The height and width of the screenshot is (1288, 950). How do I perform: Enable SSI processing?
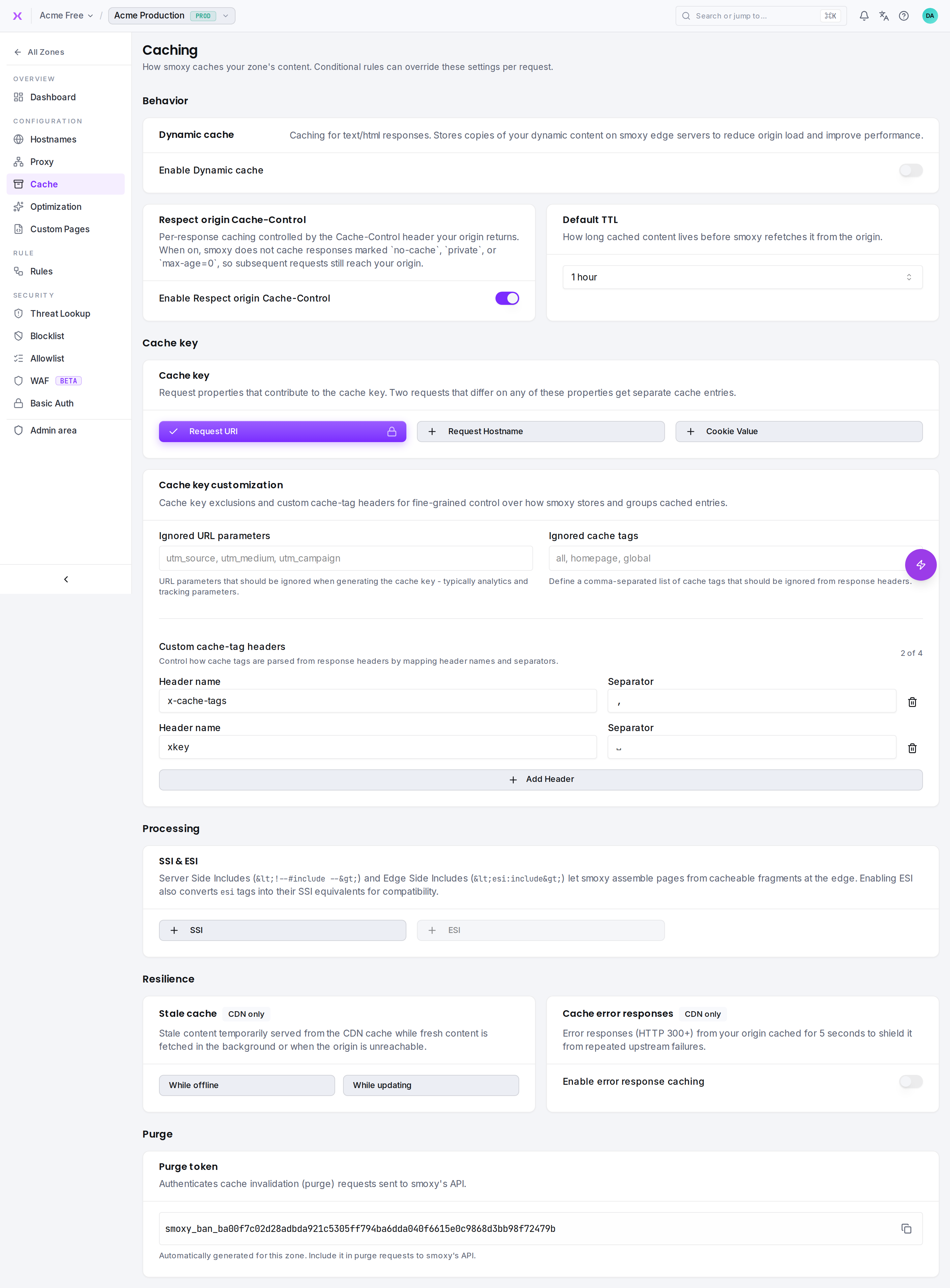282,930
